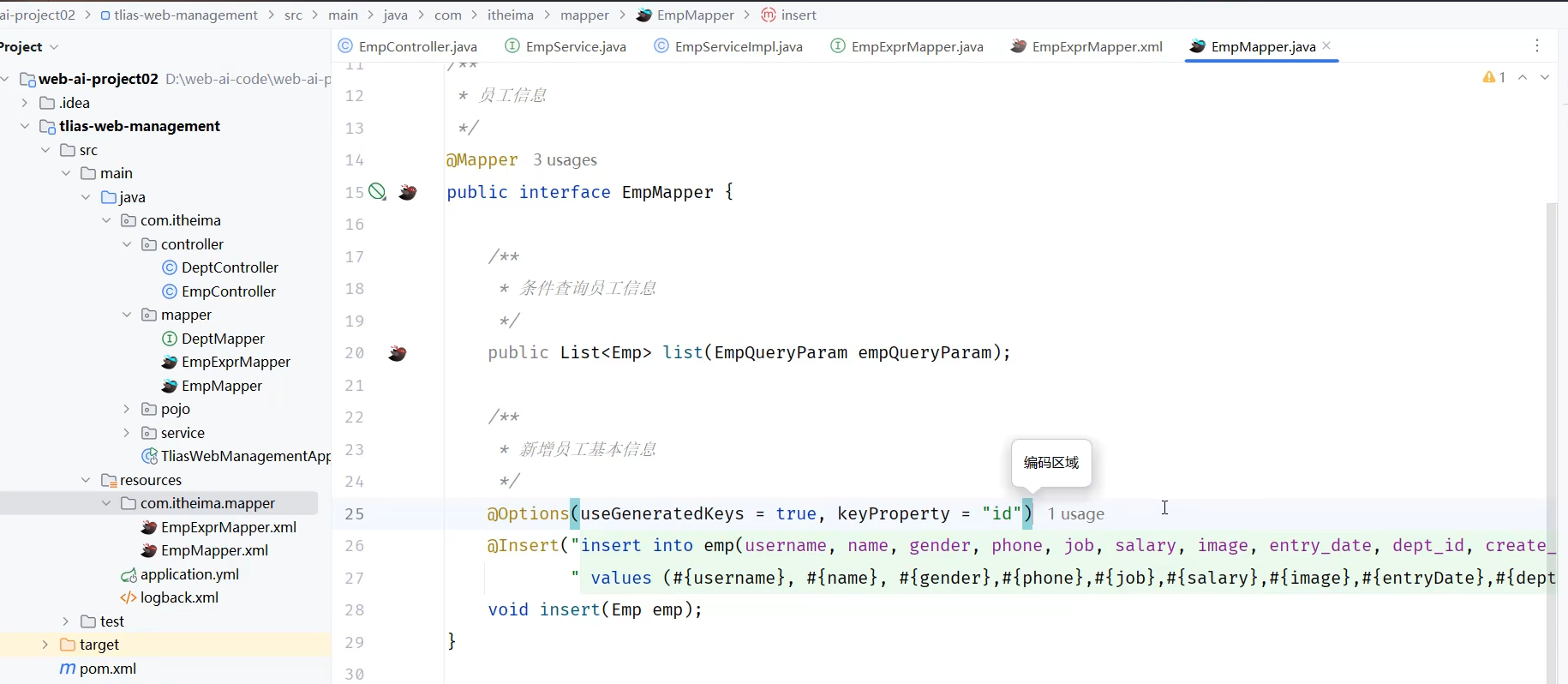Click the 'void insert(Emp emp);' code line
Viewport: 1568px width, 684px height.
595,610
